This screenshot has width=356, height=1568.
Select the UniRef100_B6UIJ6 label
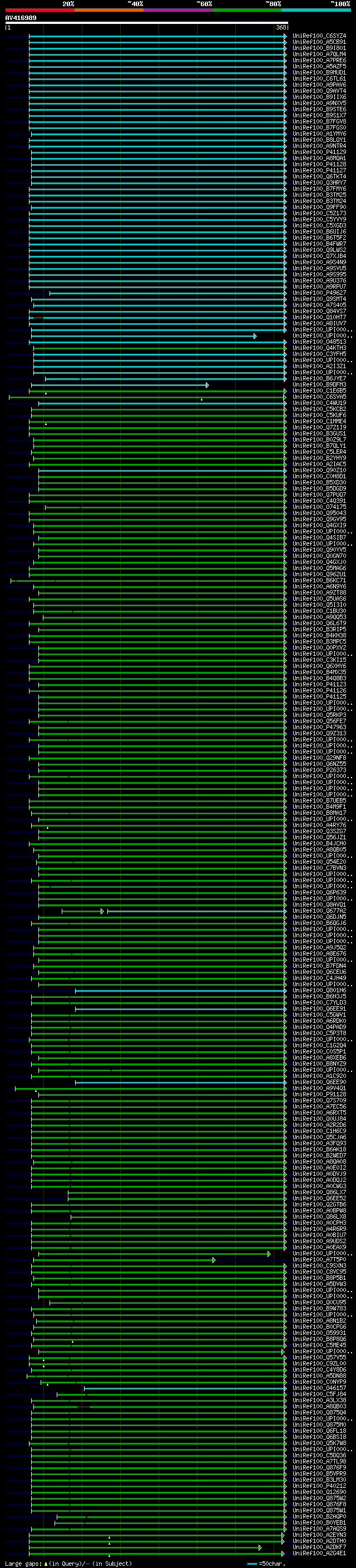pyautogui.click(x=319, y=232)
